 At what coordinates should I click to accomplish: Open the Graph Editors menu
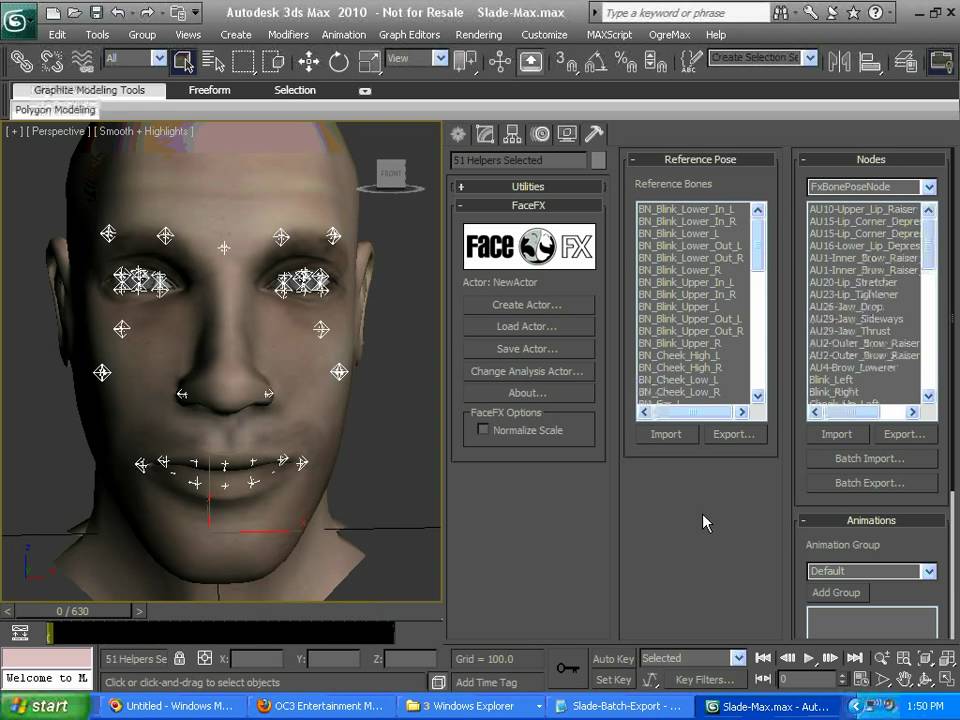pyautogui.click(x=409, y=35)
